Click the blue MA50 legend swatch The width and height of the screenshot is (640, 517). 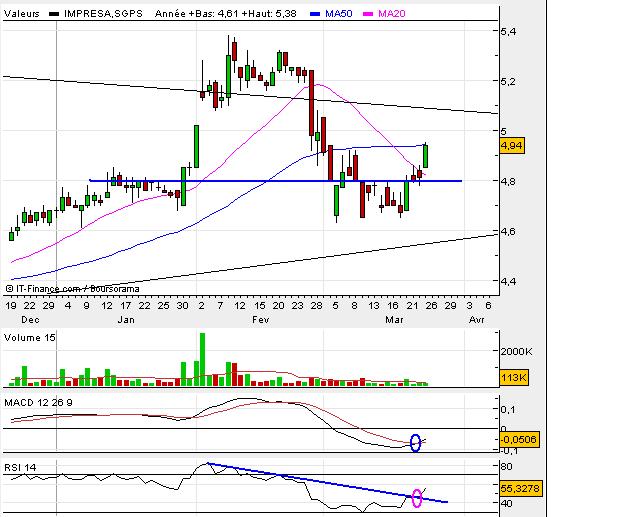[316, 14]
